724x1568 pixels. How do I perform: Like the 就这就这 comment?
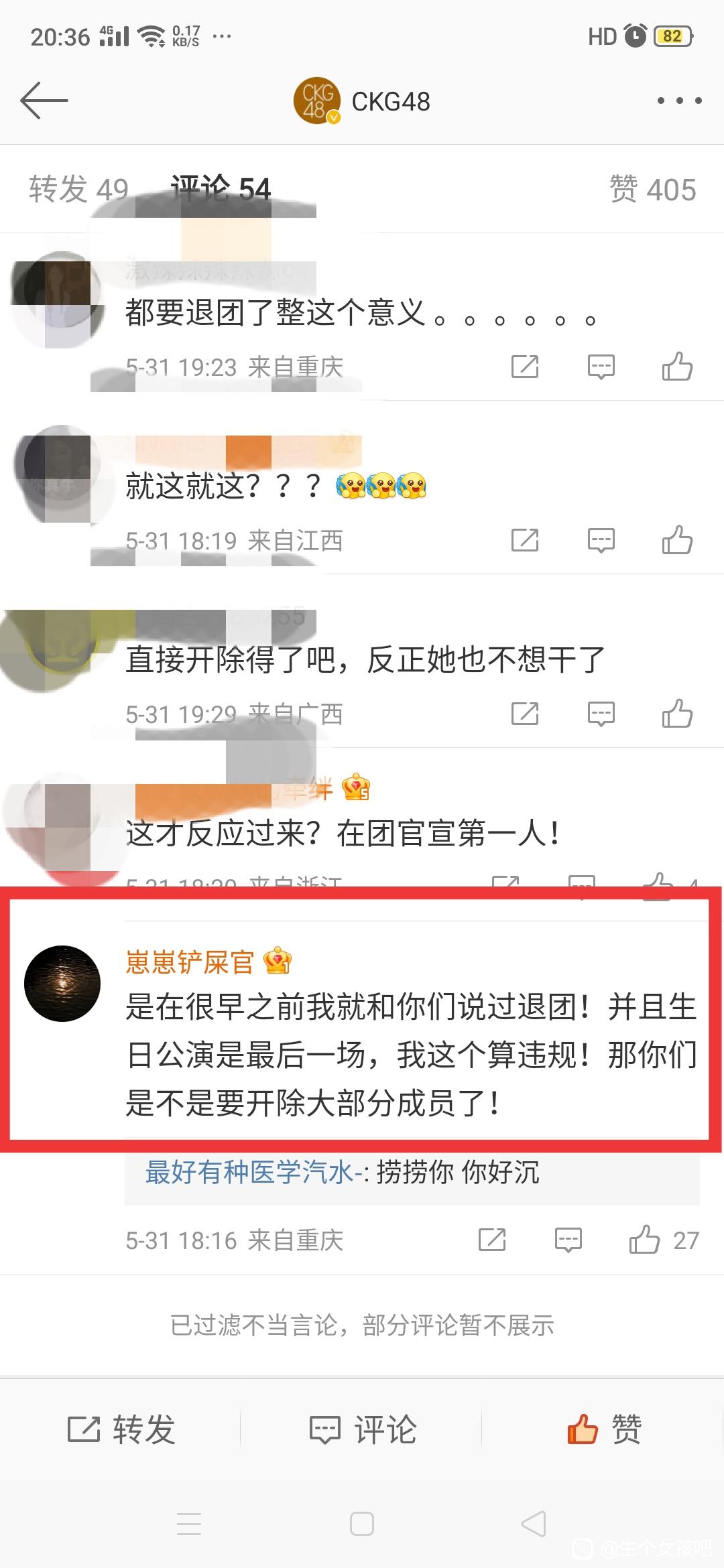pyautogui.click(x=677, y=540)
